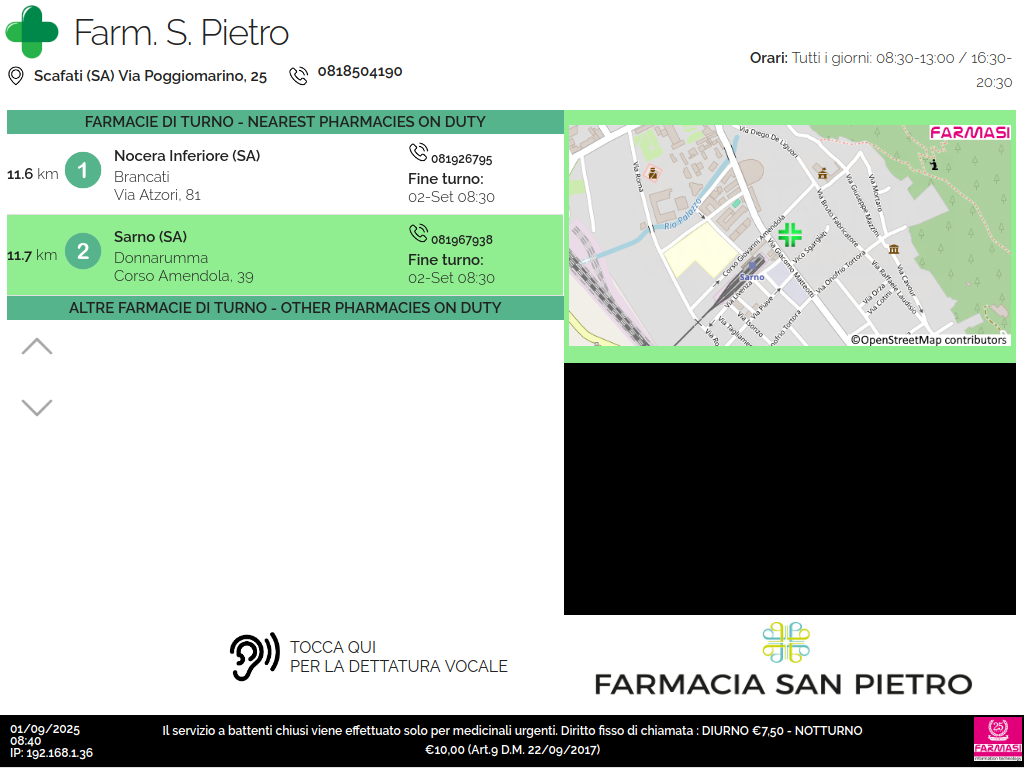Click the Farmacie di Turno header
1024x768 pixels.
(x=285, y=122)
